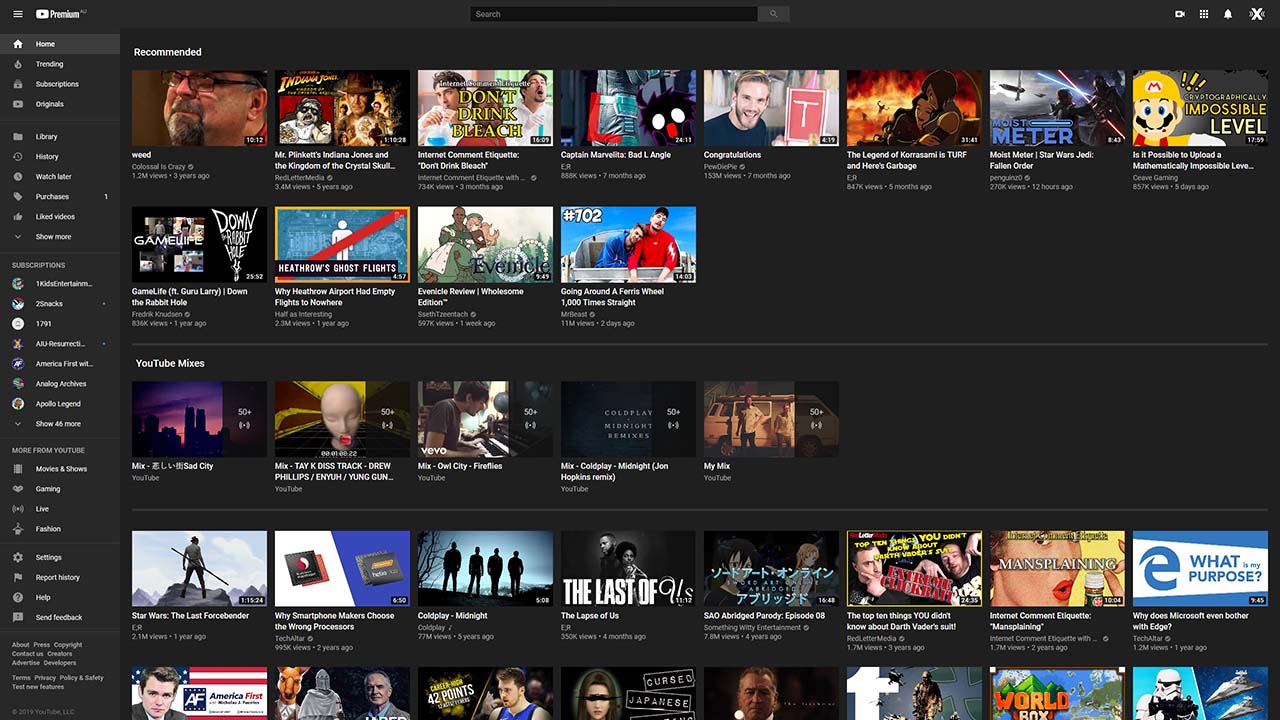
Task: Open the notifications bell
Action: click(1228, 14)
